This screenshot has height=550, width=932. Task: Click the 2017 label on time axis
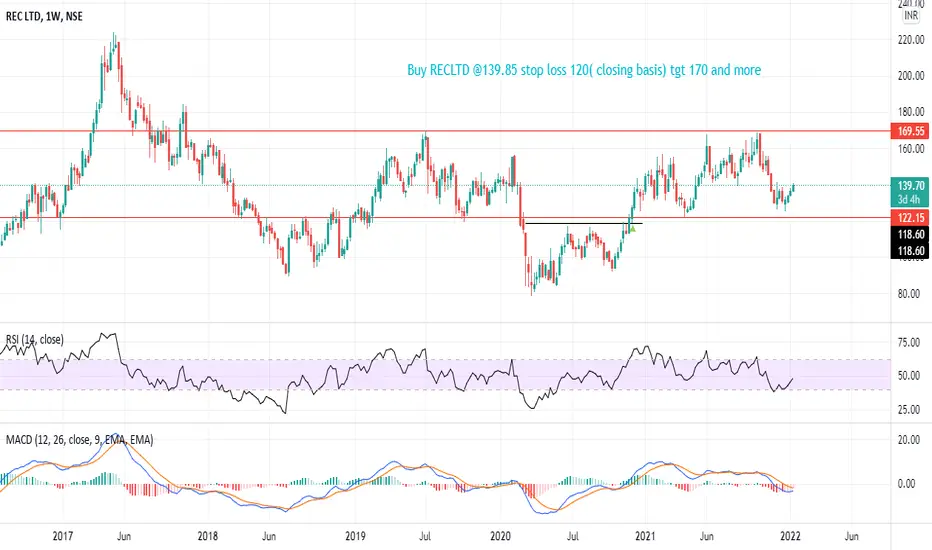[x=62, y=536]
